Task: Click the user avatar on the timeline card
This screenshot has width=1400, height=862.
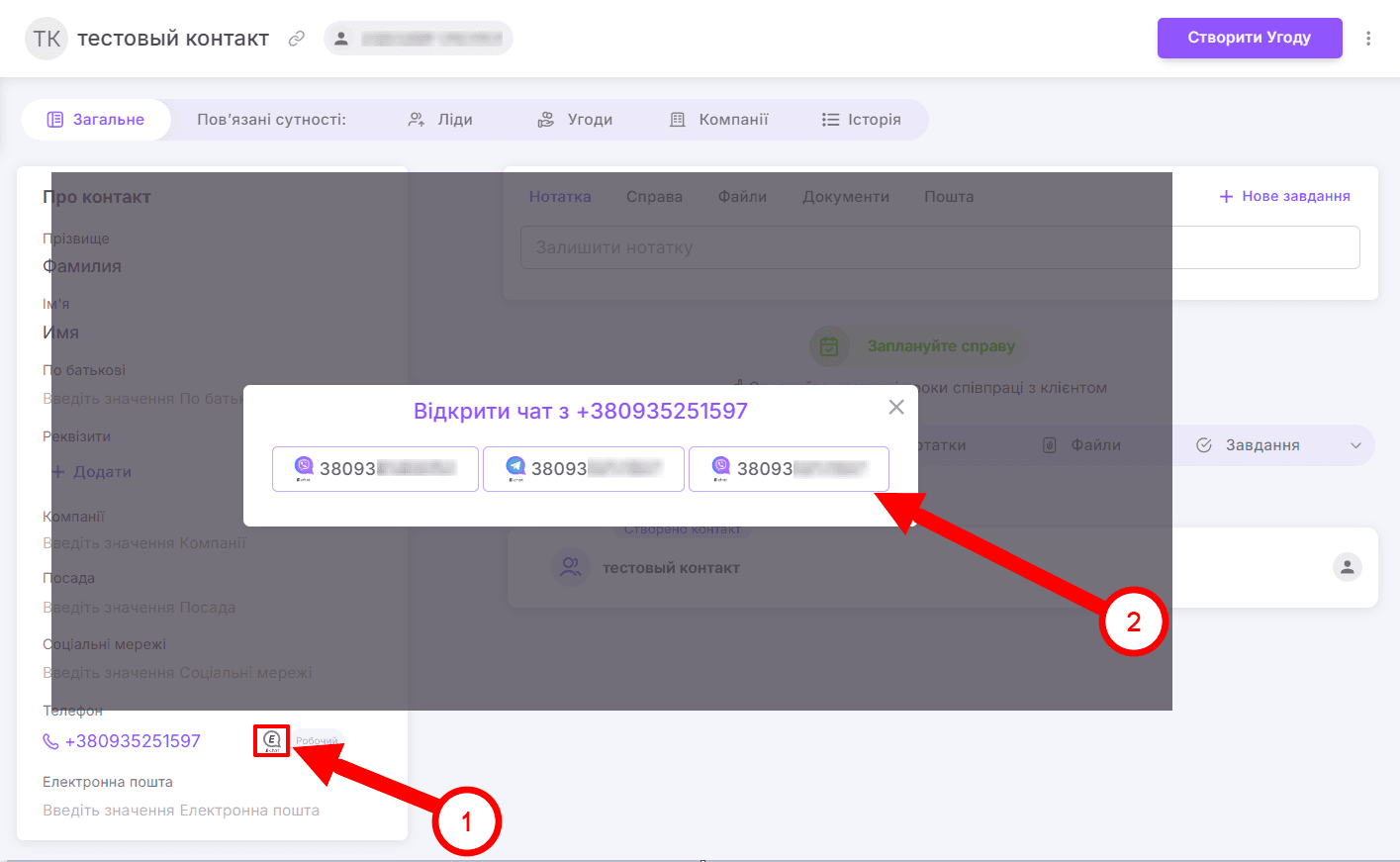Action: pyautogui.click(x=1347, y=567)
